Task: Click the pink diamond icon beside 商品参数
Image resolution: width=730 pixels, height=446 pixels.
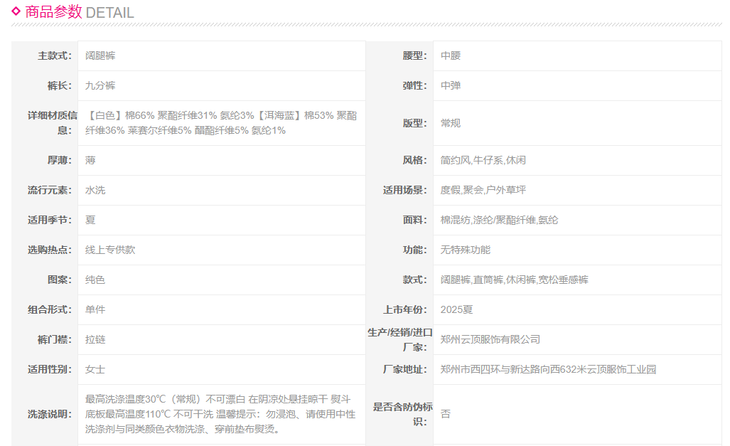Action: click(x=17, y=12)
